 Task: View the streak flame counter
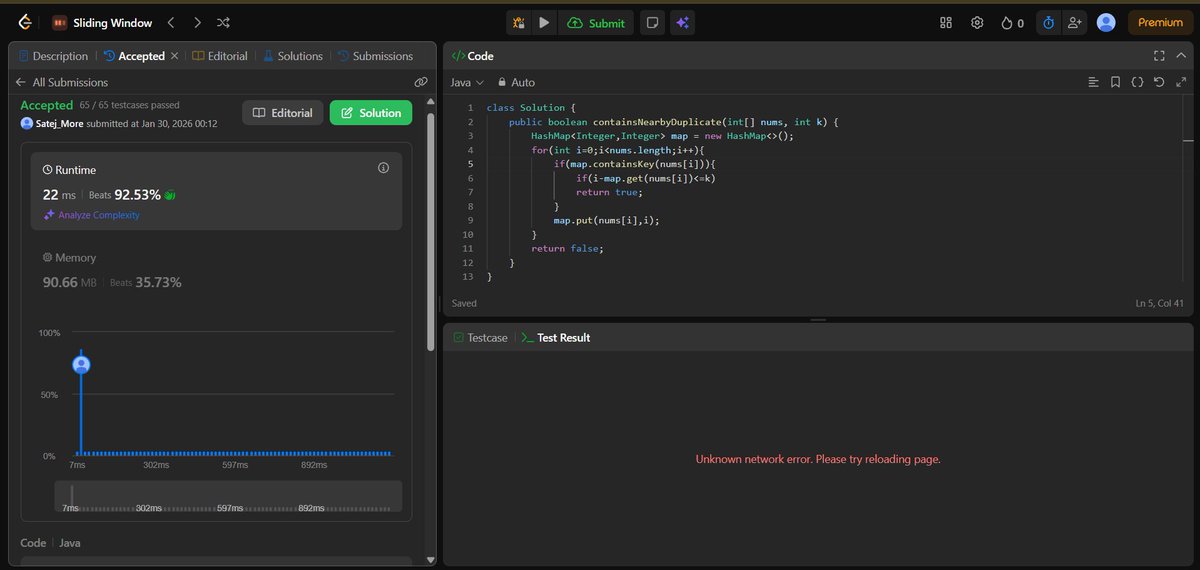coord(1012,22)
